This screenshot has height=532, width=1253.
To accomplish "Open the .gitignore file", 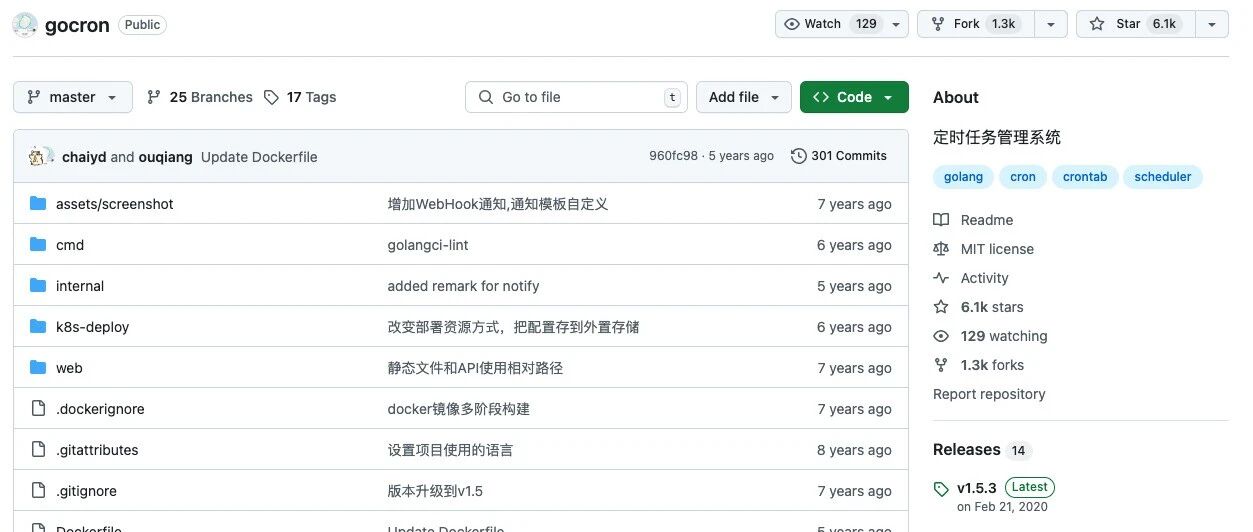I will [86, 491].
